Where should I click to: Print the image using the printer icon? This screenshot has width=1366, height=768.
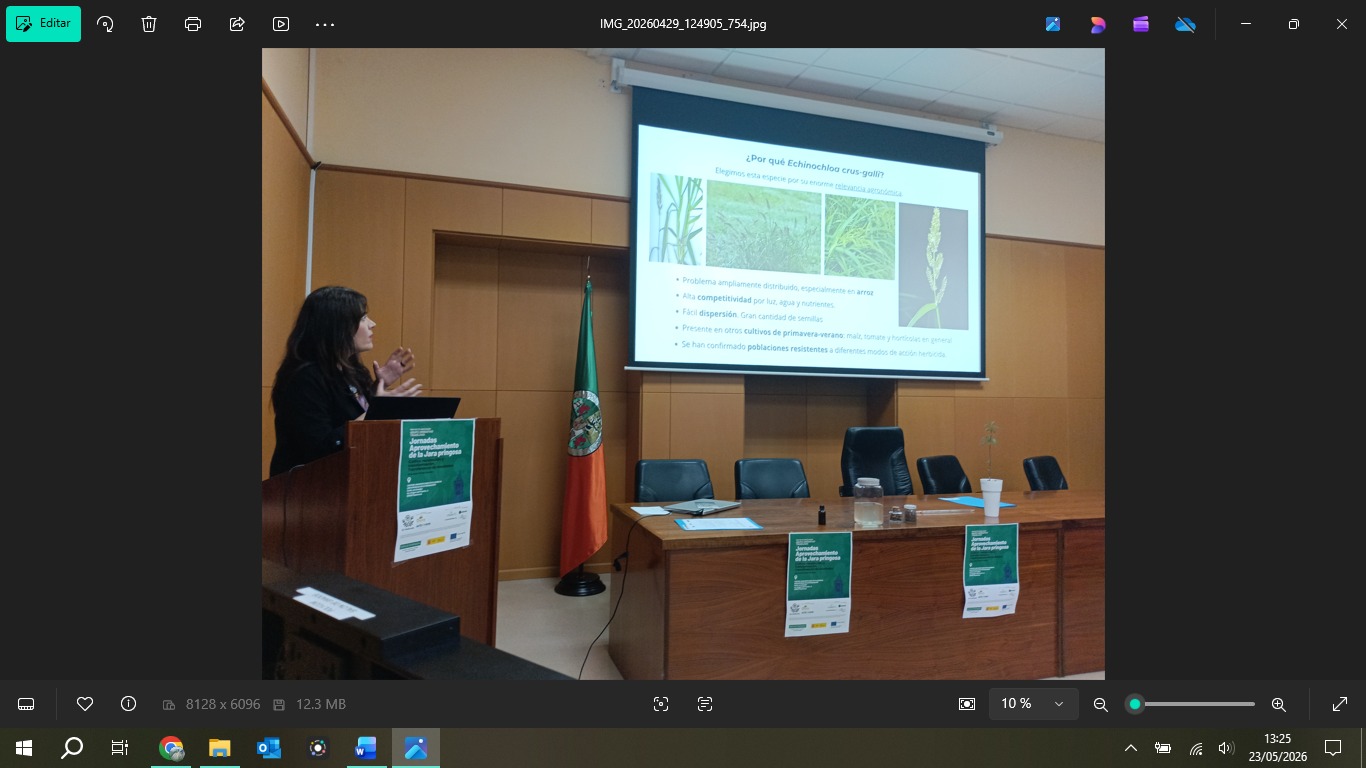(x=193, y=24)
